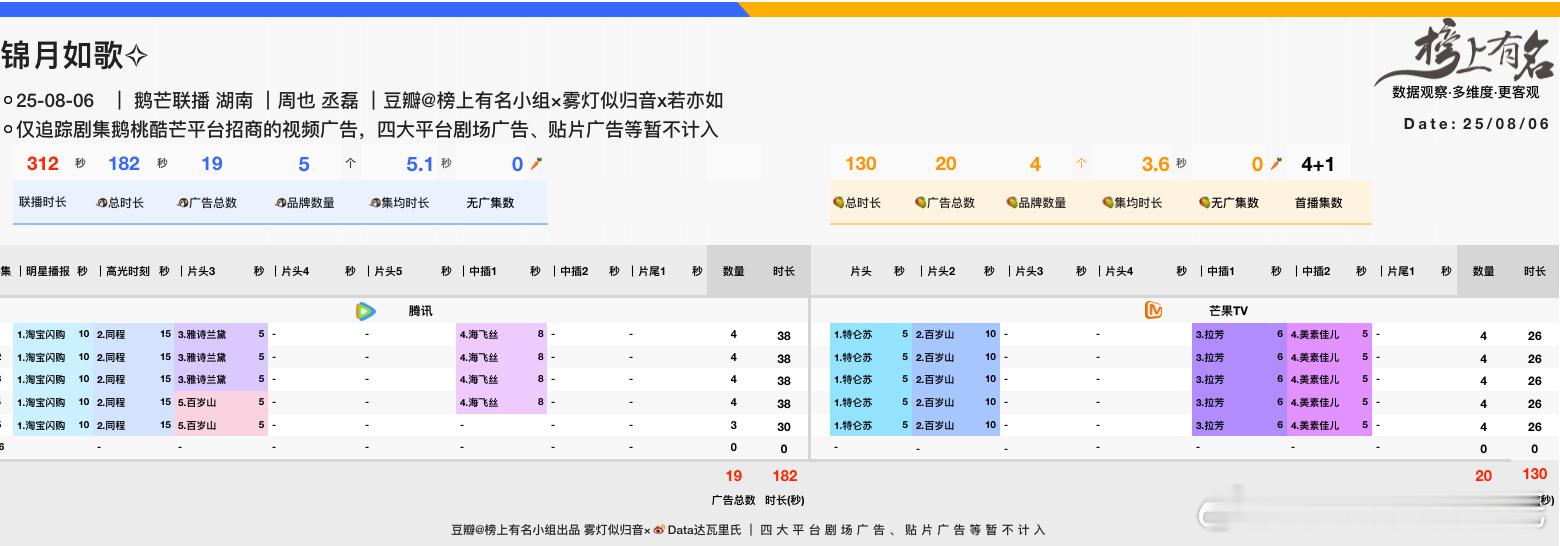This screenshot has height=546, width=1560.
Task: Click 片尾1 header in Mango TV table
Action: click(1401, 271)
